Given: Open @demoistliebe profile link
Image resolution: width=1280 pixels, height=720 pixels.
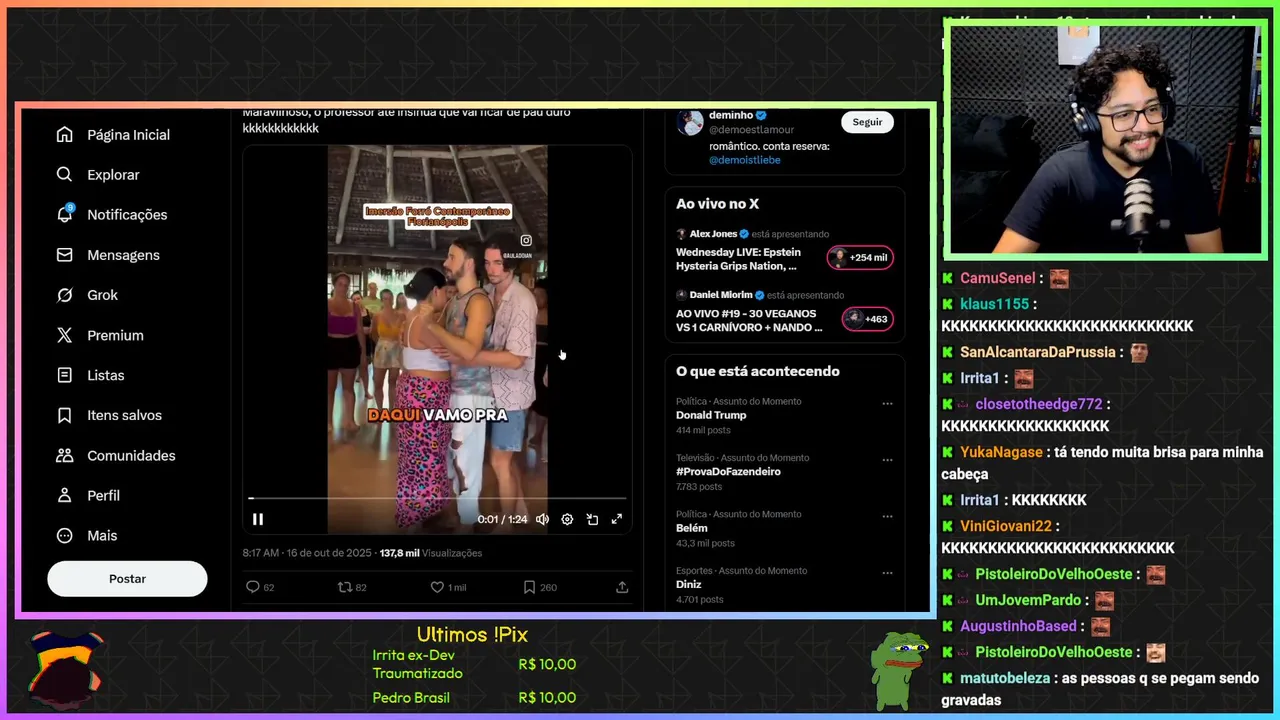Looking at the screenshot, I should click(745, 160).
